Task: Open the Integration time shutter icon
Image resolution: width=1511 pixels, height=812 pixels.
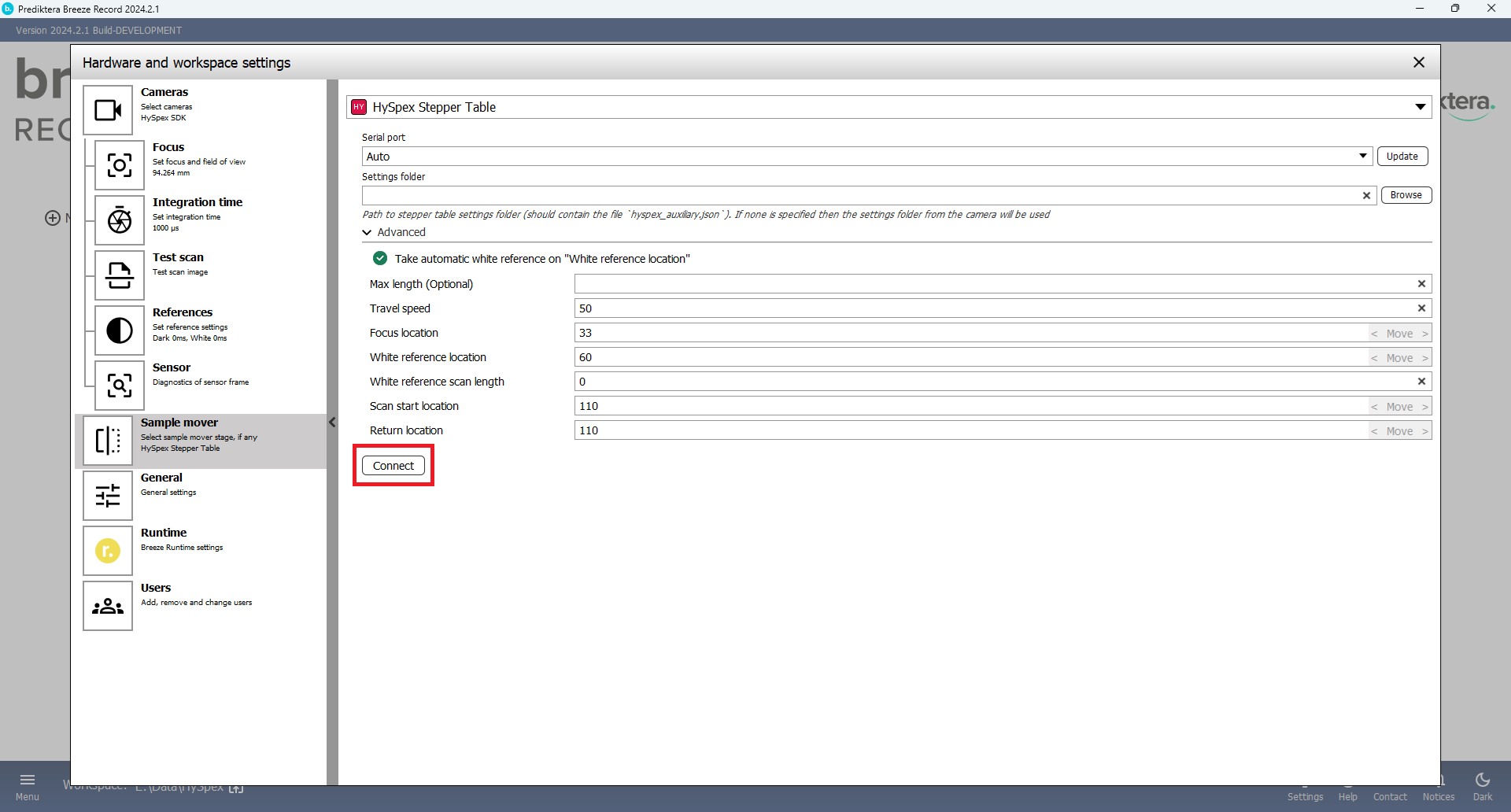Action: (120, 220)
